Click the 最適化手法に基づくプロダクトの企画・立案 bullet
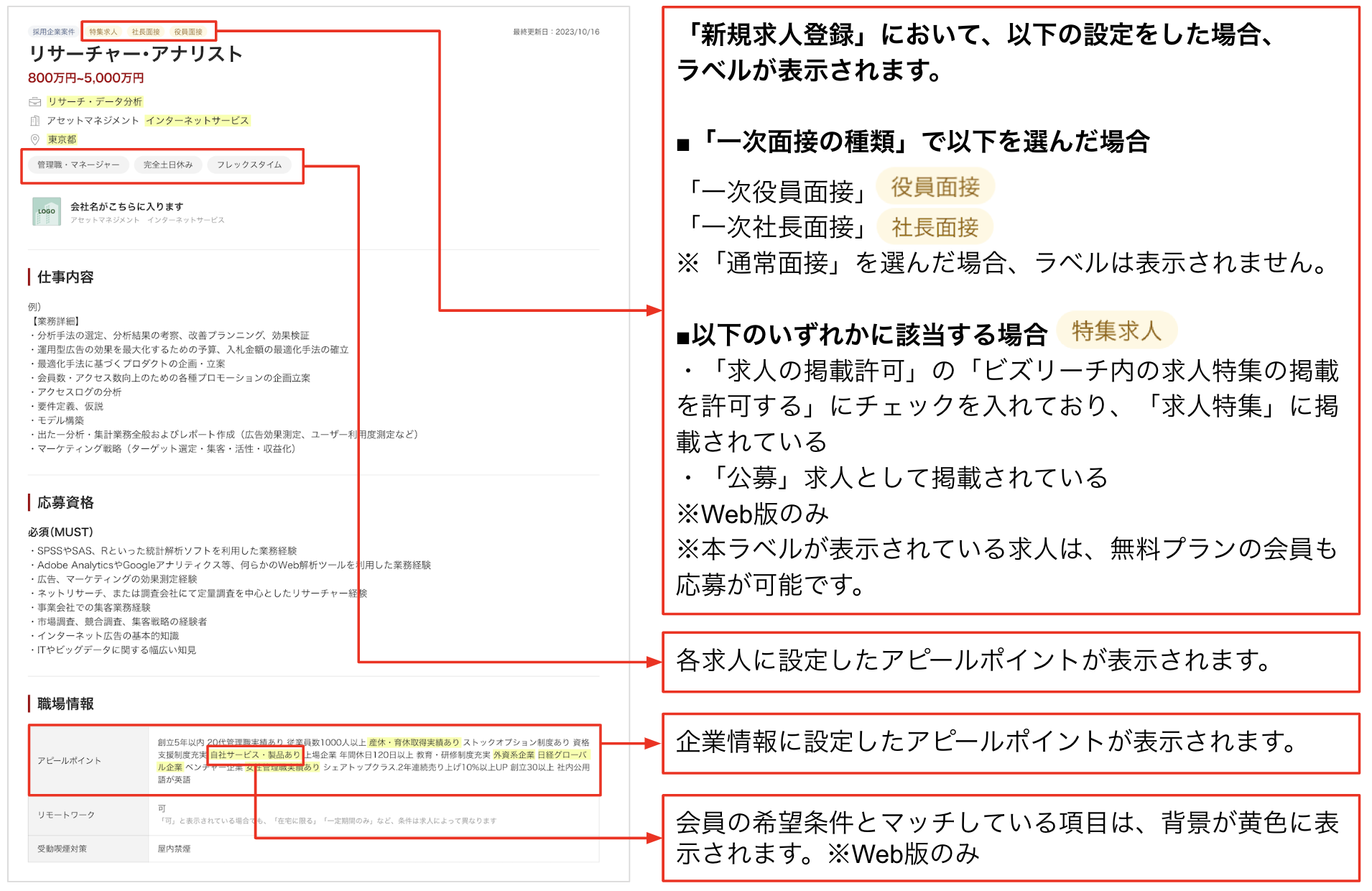 click(x=127, y=364)
